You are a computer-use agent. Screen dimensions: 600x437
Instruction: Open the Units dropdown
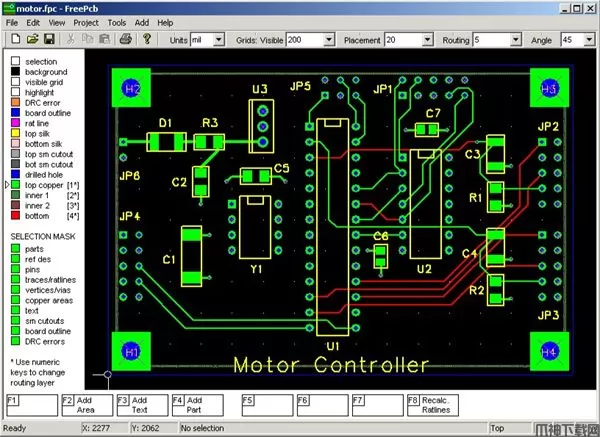219,39
